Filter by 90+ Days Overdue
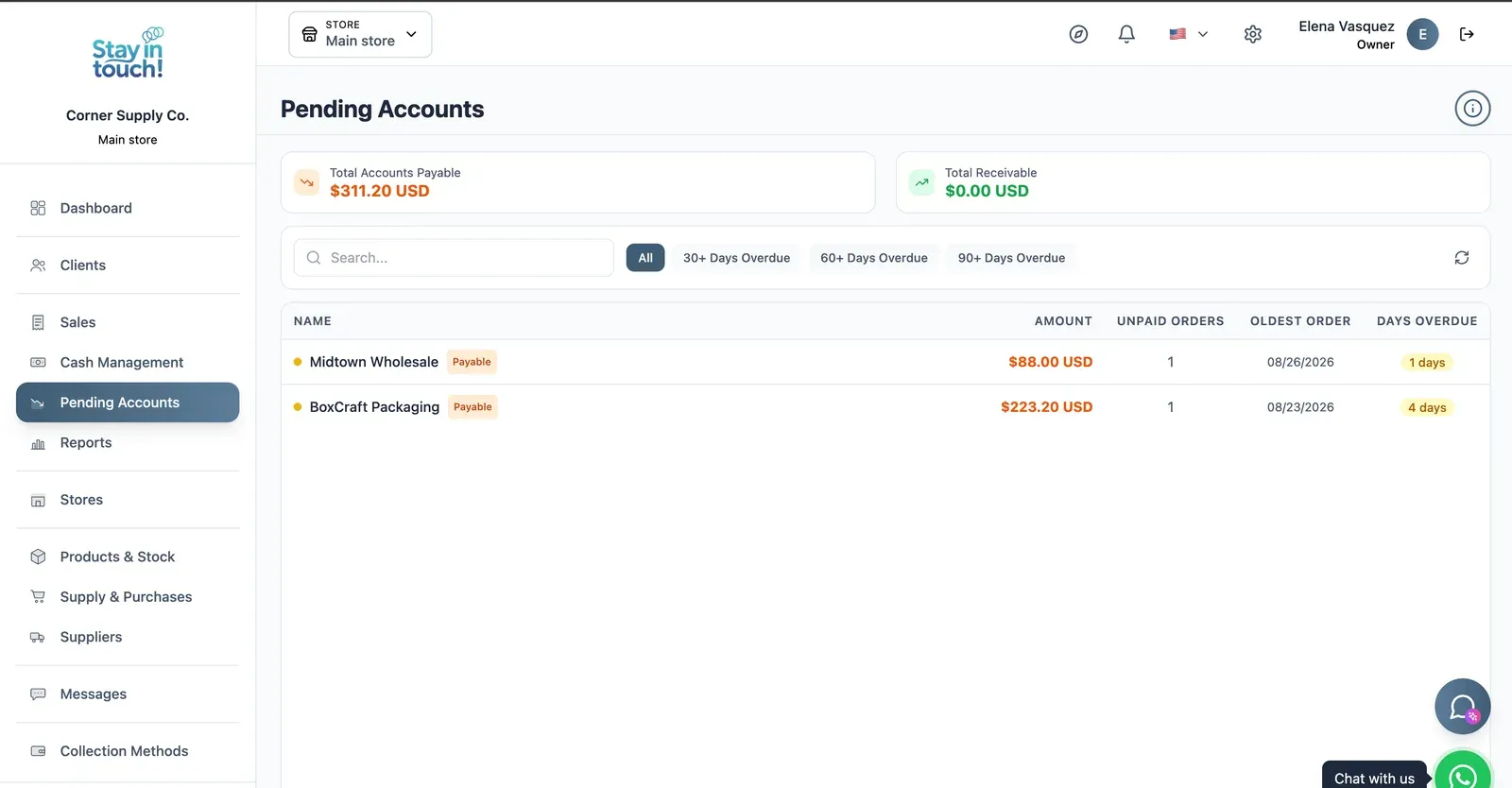The width and height of the screenshot is (1512, 788). pos(1011,258)
